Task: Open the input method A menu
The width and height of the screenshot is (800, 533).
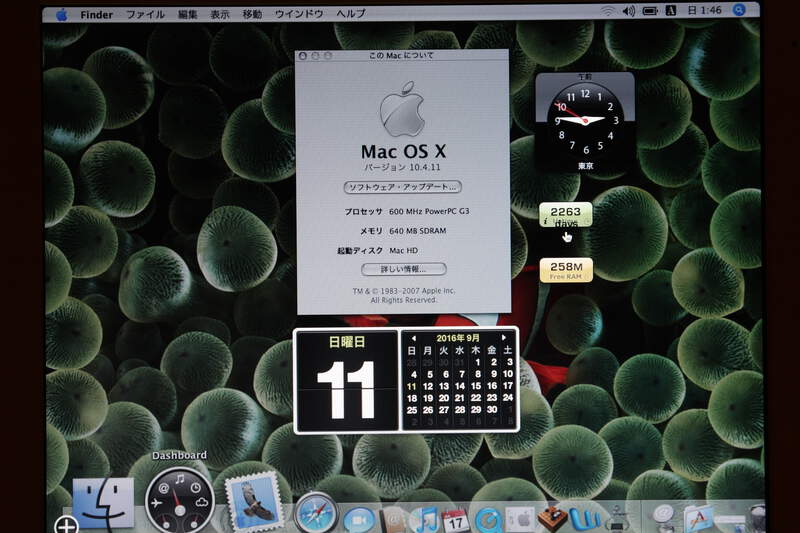Action: [671, 10]
